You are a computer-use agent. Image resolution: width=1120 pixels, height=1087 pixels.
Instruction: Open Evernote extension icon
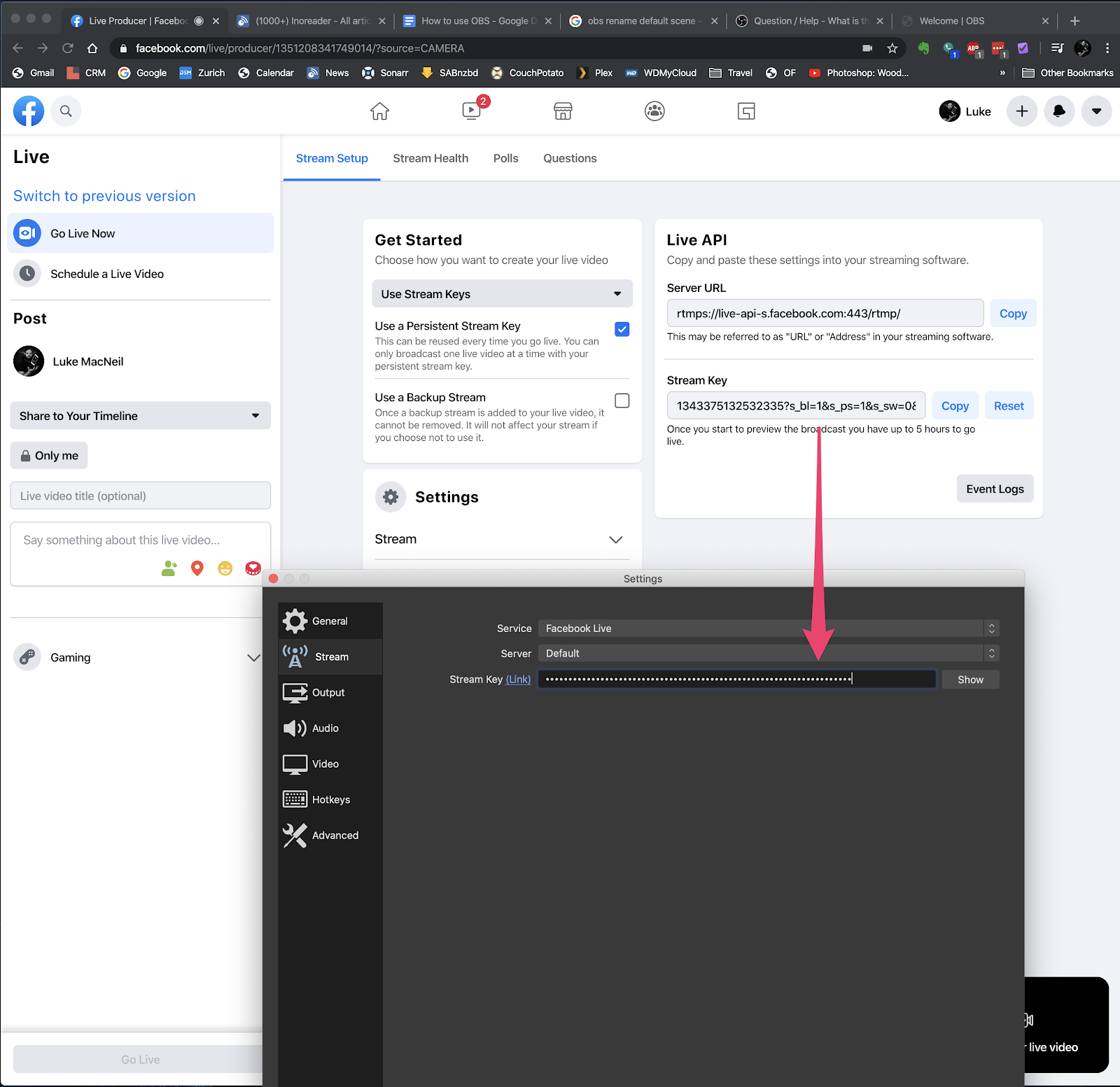924,48
